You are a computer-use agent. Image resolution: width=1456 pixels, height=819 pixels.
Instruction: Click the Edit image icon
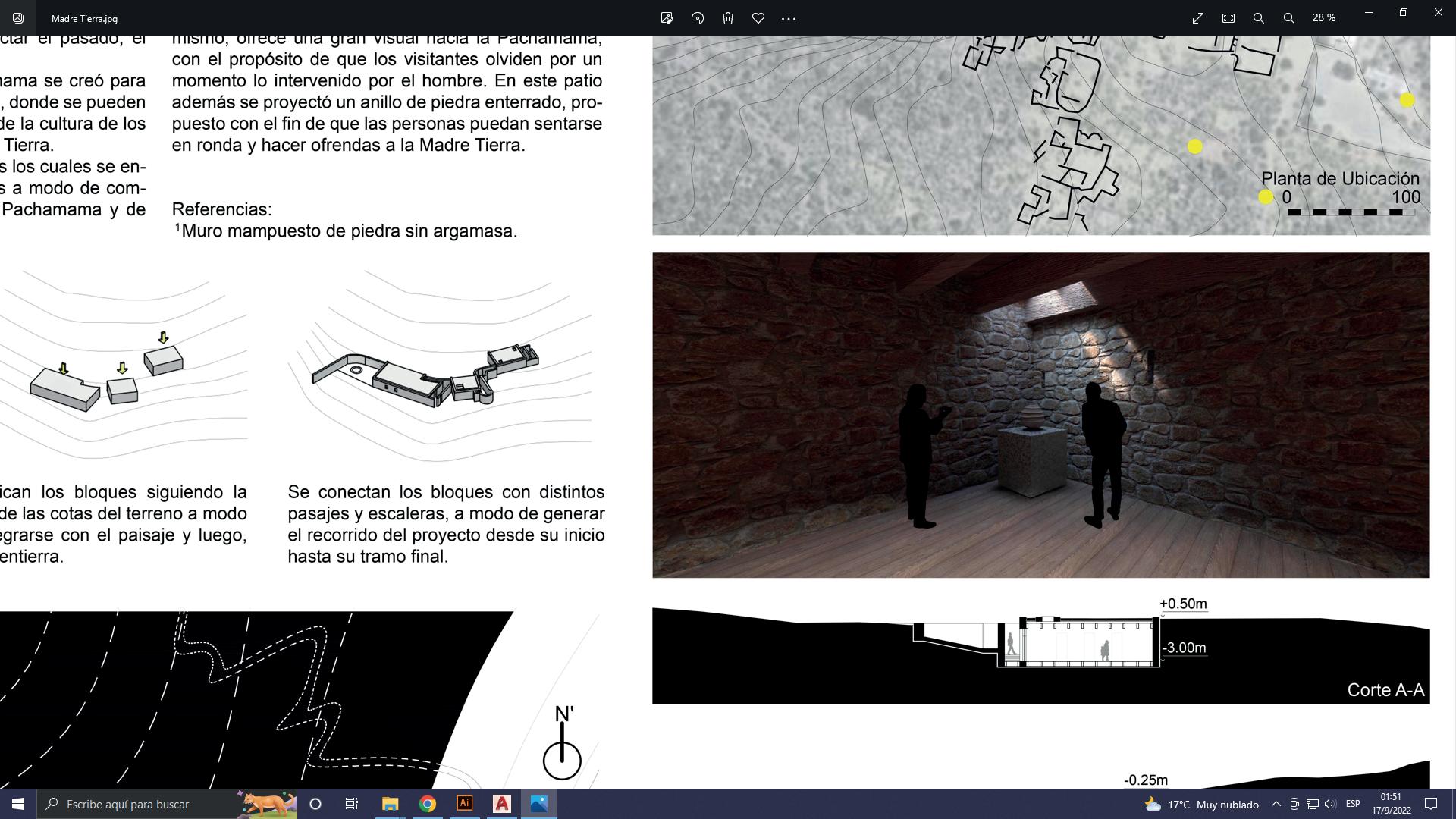pyautogui.click(x=667, y=18)
